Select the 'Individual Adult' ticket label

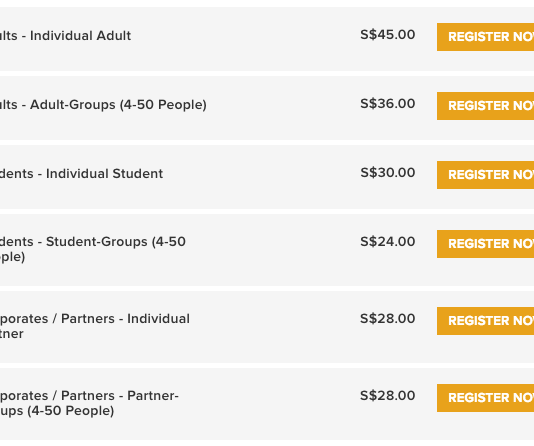click(80, 35)
